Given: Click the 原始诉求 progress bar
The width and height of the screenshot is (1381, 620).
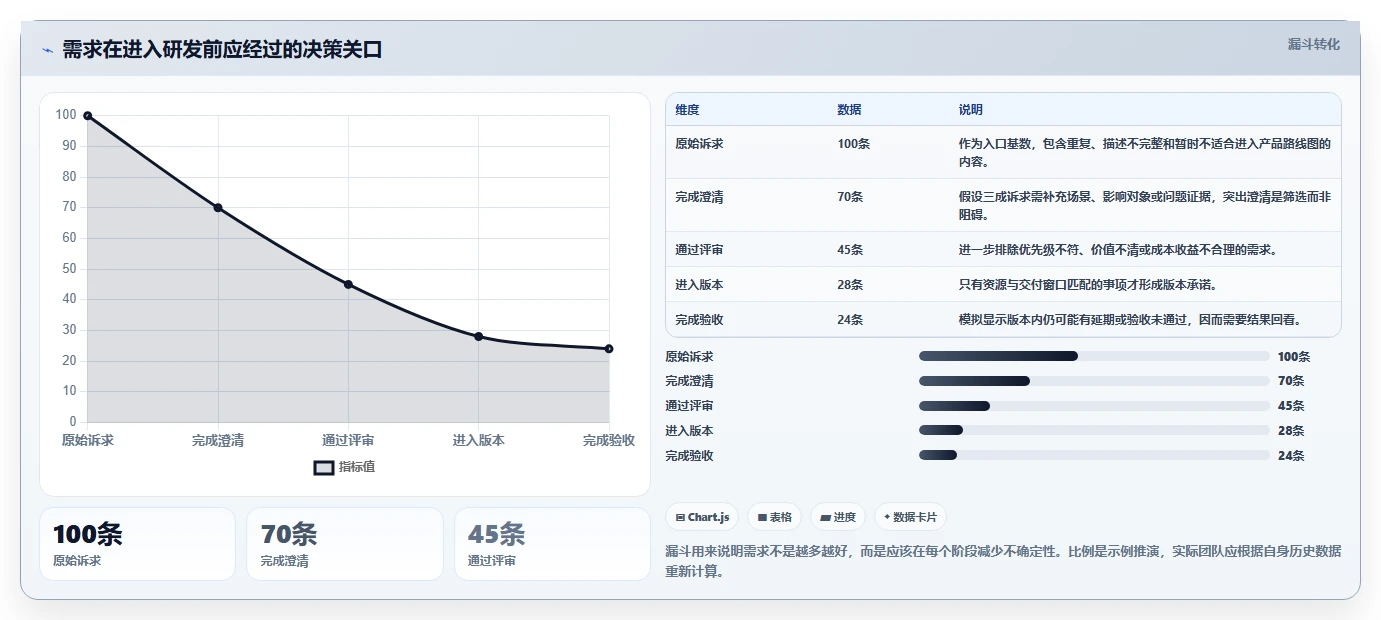Looking at the screenshot, I should [x=1094, y=356].
